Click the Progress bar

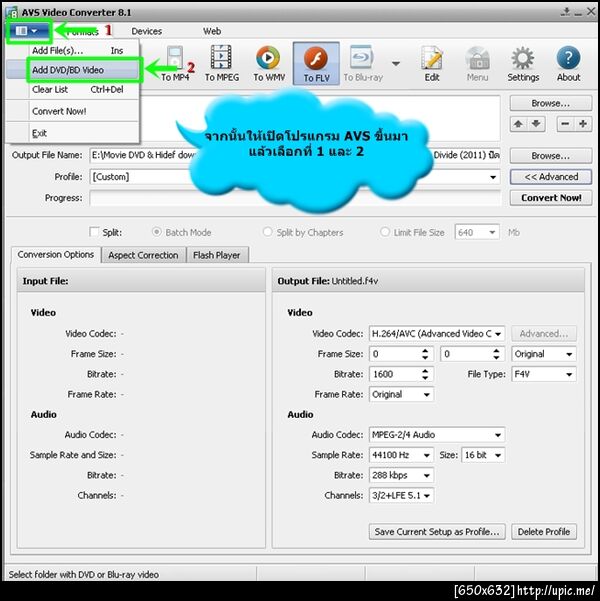(295, 198)
